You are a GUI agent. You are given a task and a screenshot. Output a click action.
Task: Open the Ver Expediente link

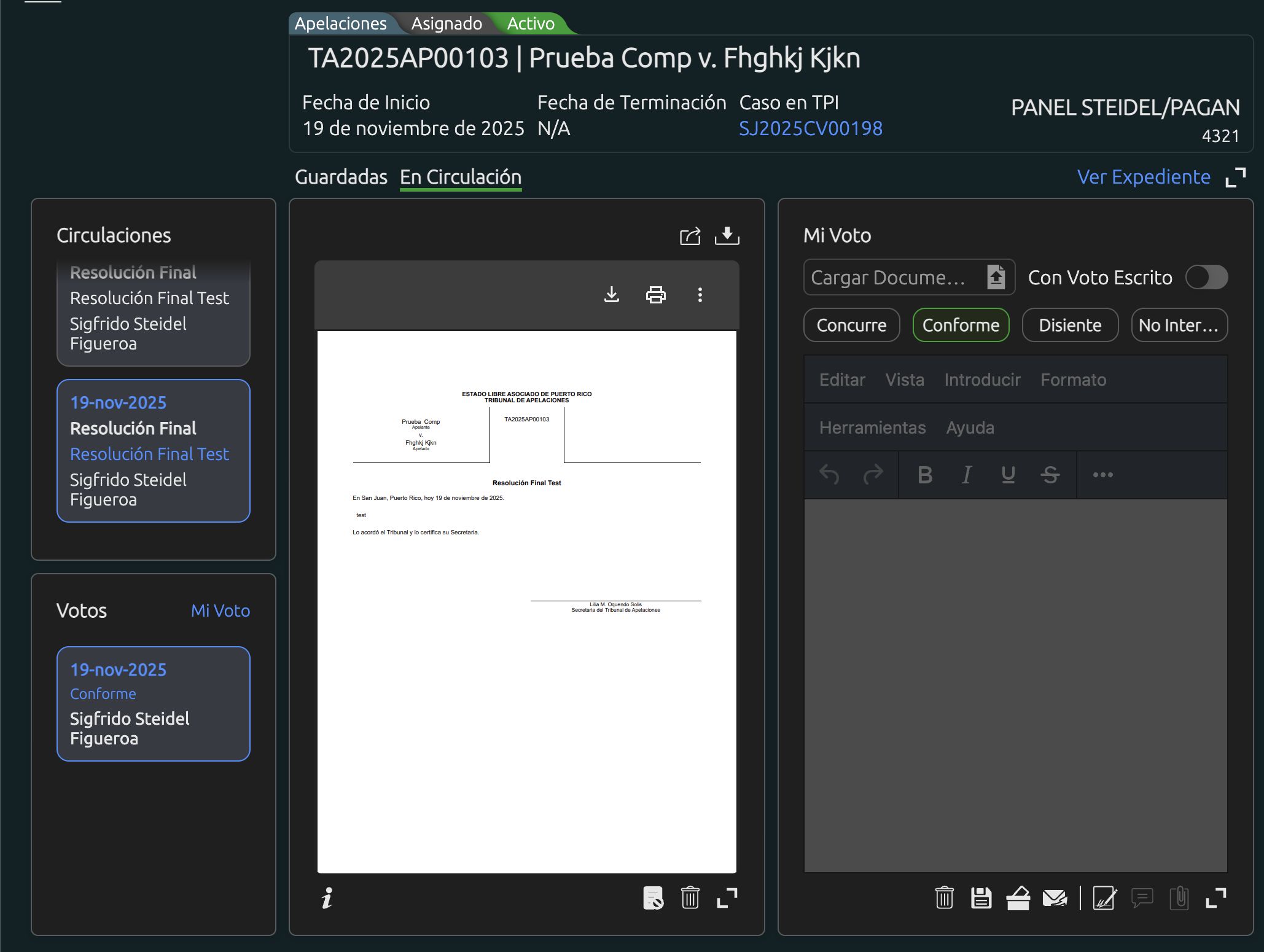coord(1144,178)
